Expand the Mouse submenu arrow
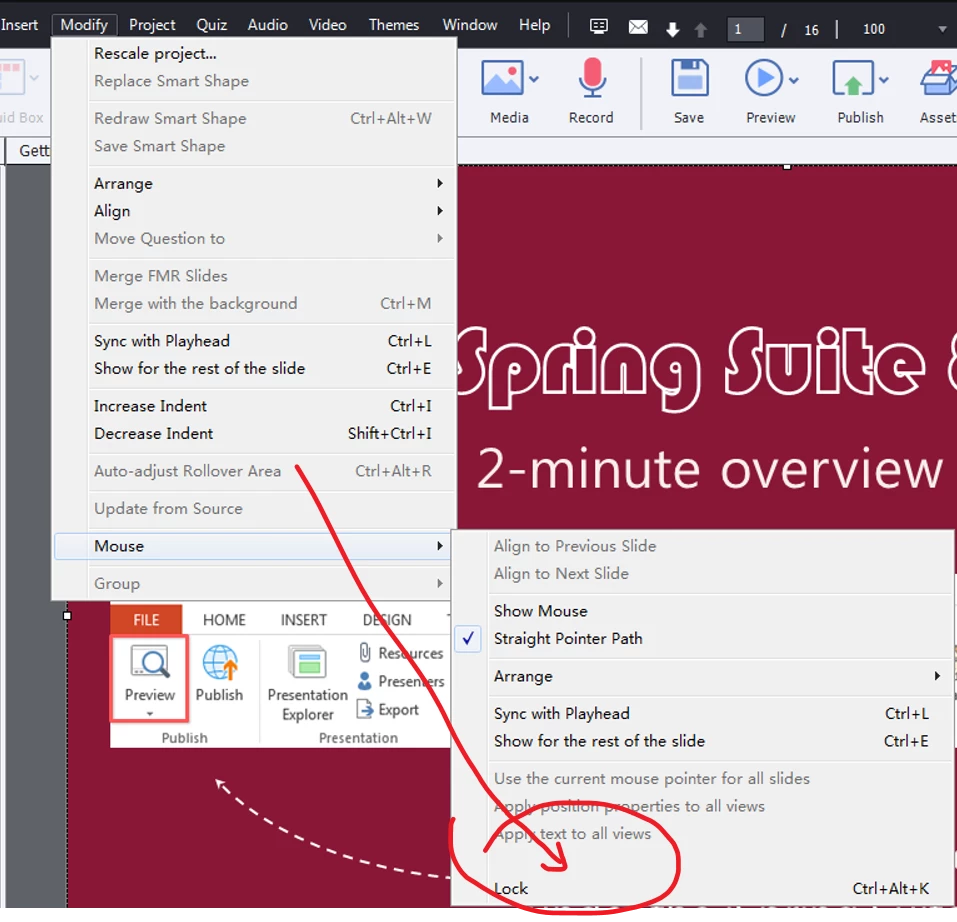This screenshot has height=922, width=957. (439, 546)
